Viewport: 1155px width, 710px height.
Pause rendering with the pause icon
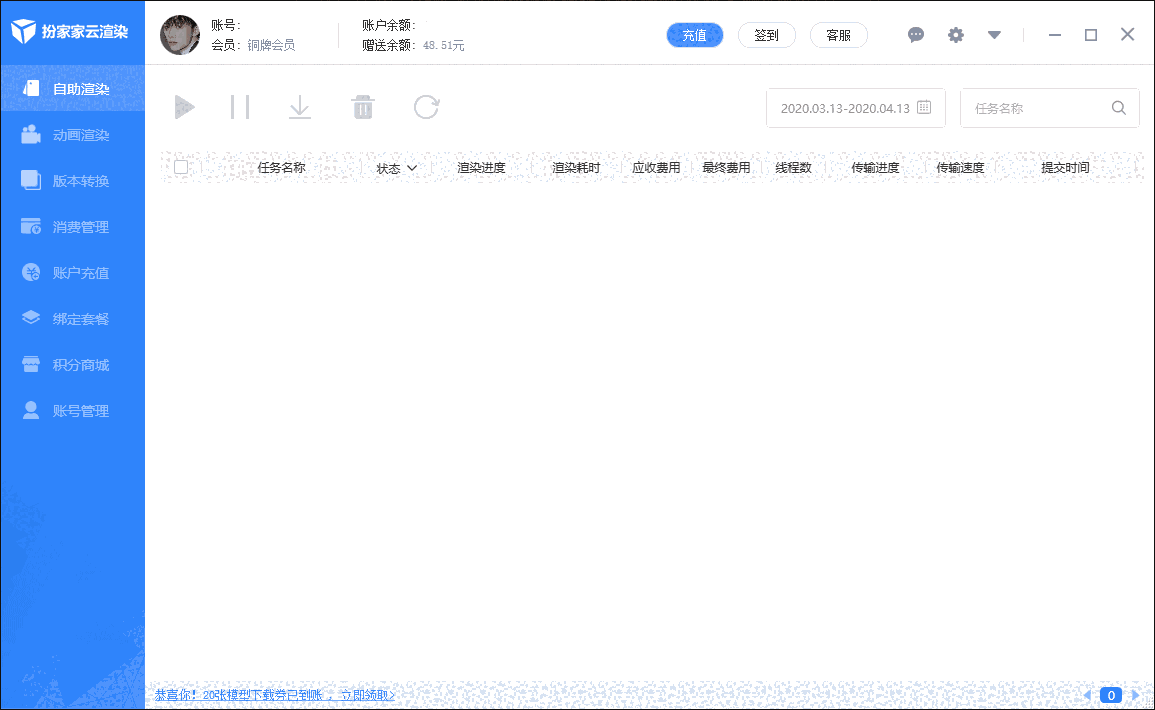[240, 106]
